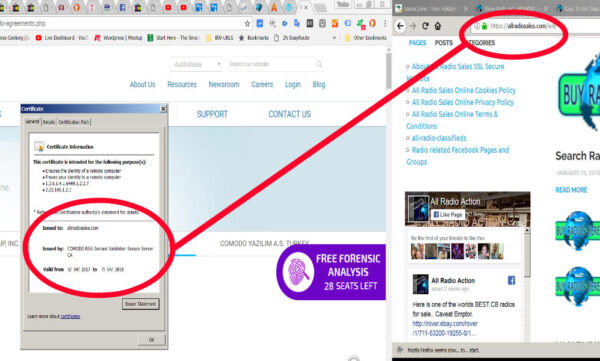Open the Australasia region dropdown
Image resolution: width=600 pixels, height=361 pixels.
pos(196,64)
